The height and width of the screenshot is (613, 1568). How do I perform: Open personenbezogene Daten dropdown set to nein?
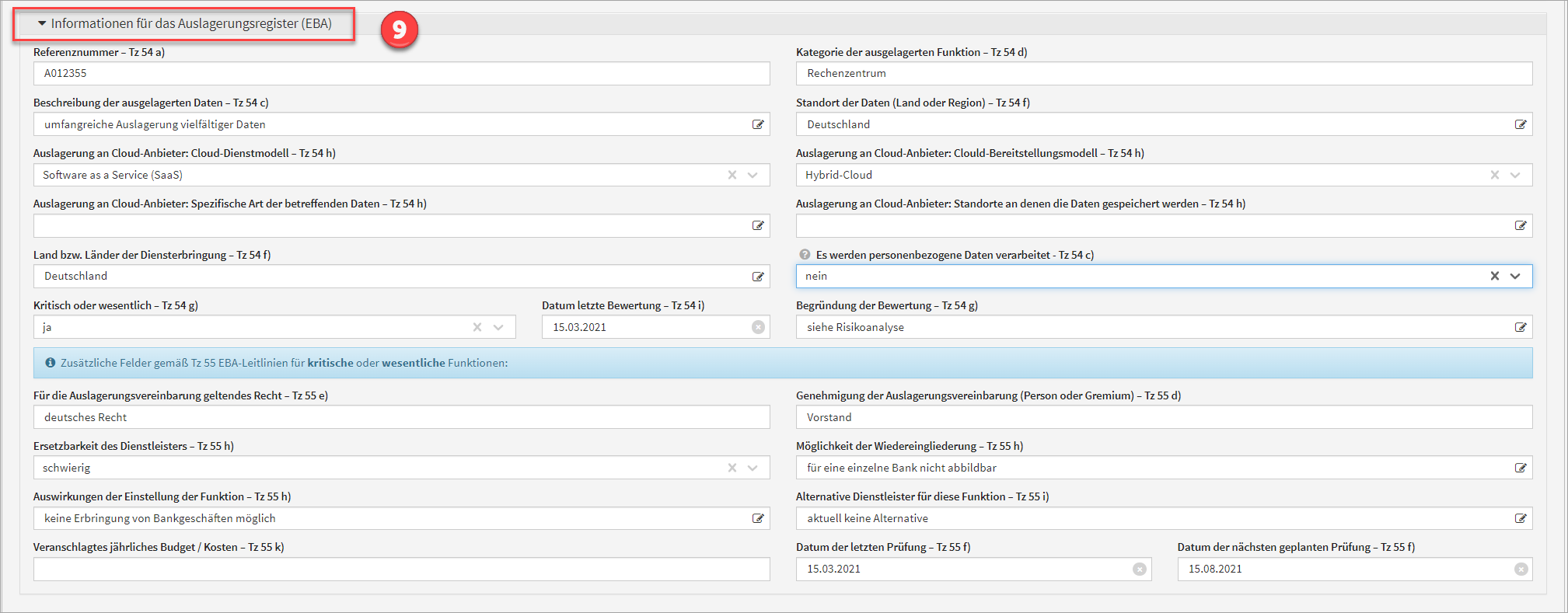(x=1515, y=276)
